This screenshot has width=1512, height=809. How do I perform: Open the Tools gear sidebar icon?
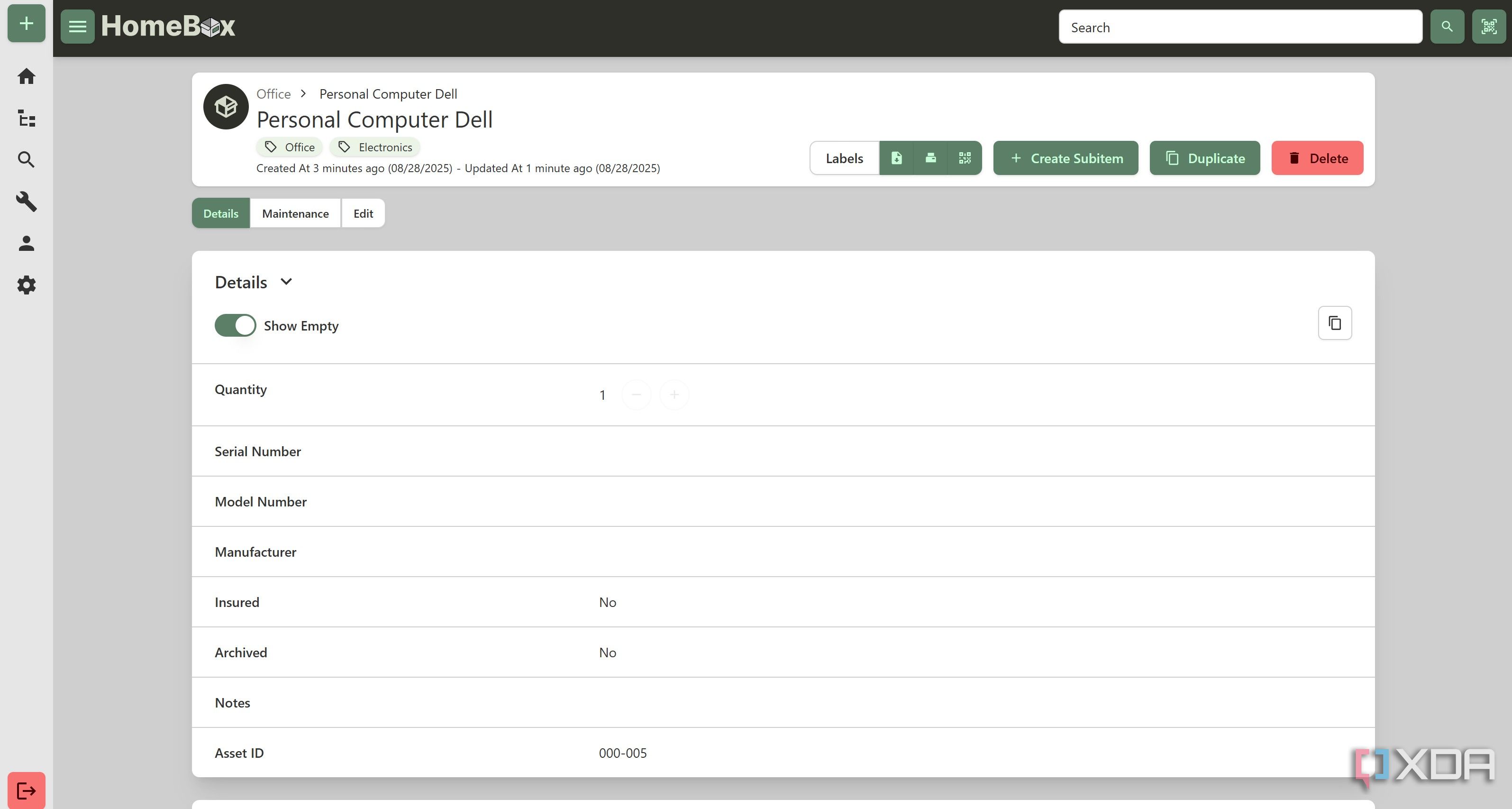pos(27,285)
